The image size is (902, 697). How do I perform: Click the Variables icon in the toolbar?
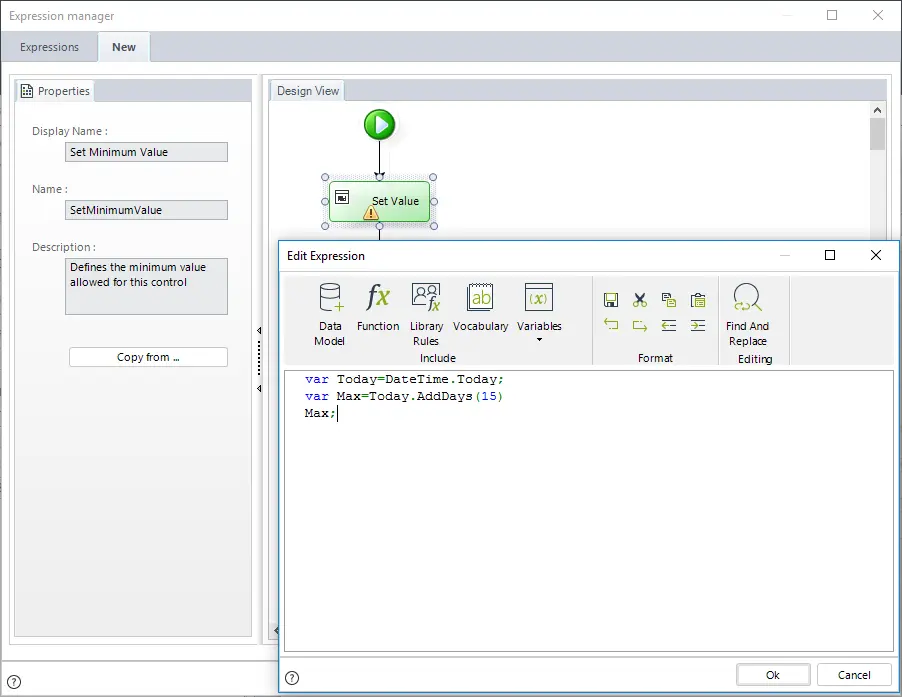coord(539,297)
